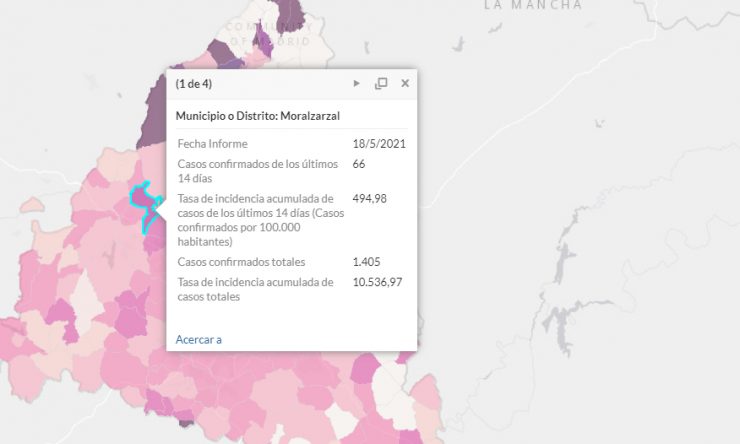Click the 'Casos confirmados de los últimos 14 días' row

[x=292, y=171]
